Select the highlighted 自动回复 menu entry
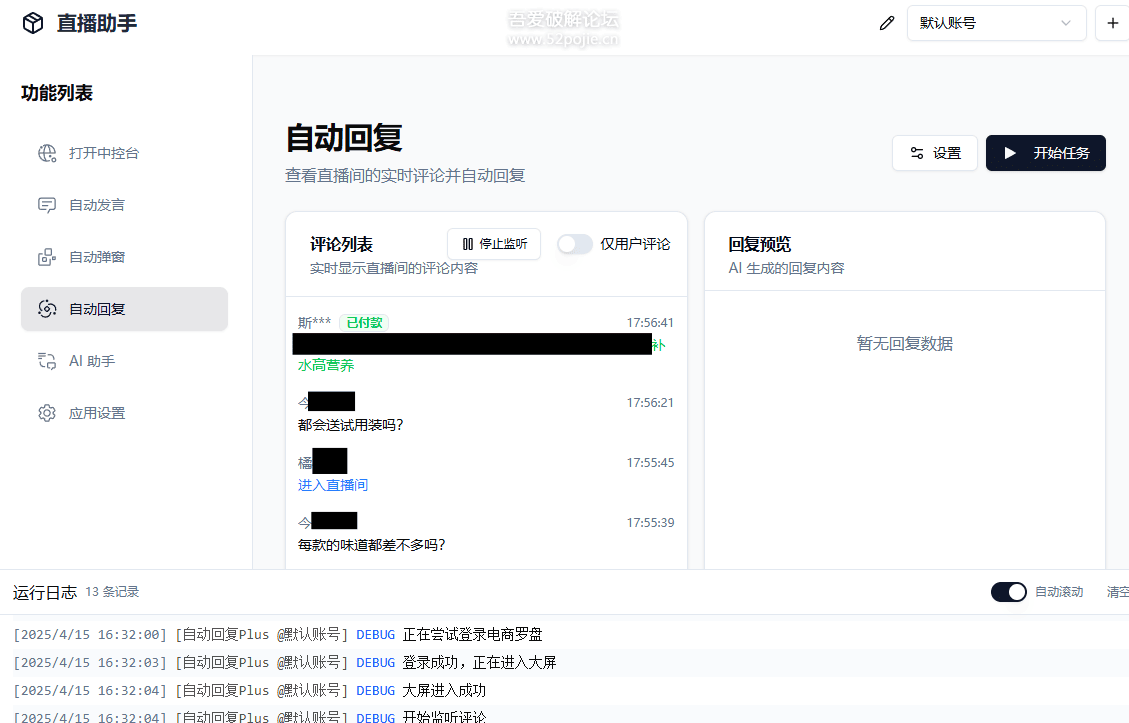Image resolution: width=1129 pixels, height=723 pixels. click(x=124, y=309)
